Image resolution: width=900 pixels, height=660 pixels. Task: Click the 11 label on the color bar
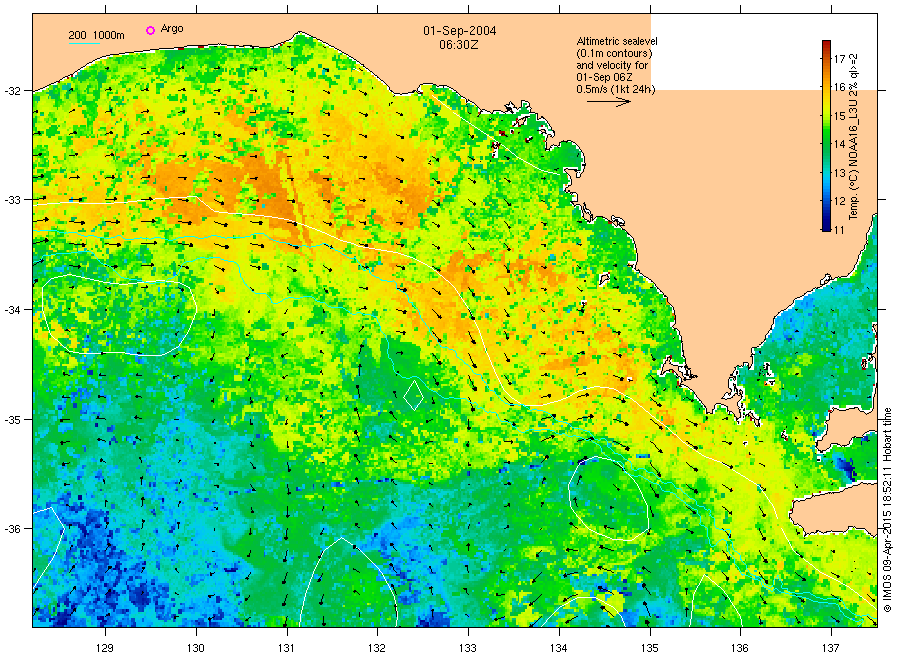(x=840, y=230)
